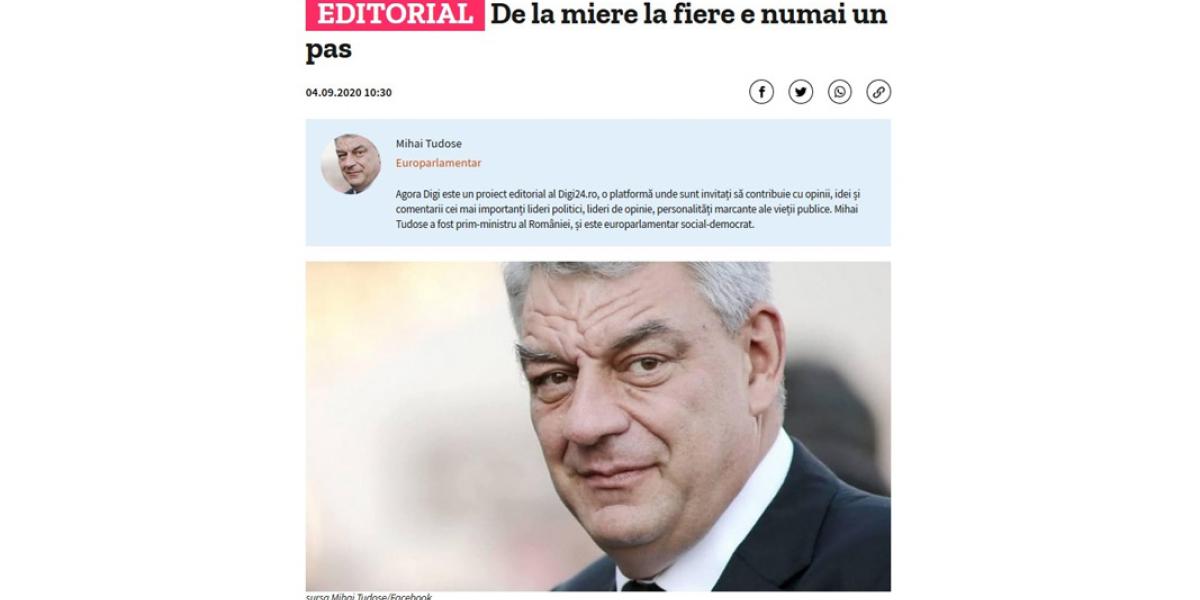Share the article on Twitter
Viewport: 1200px width, 600px height.
(800, 92)
